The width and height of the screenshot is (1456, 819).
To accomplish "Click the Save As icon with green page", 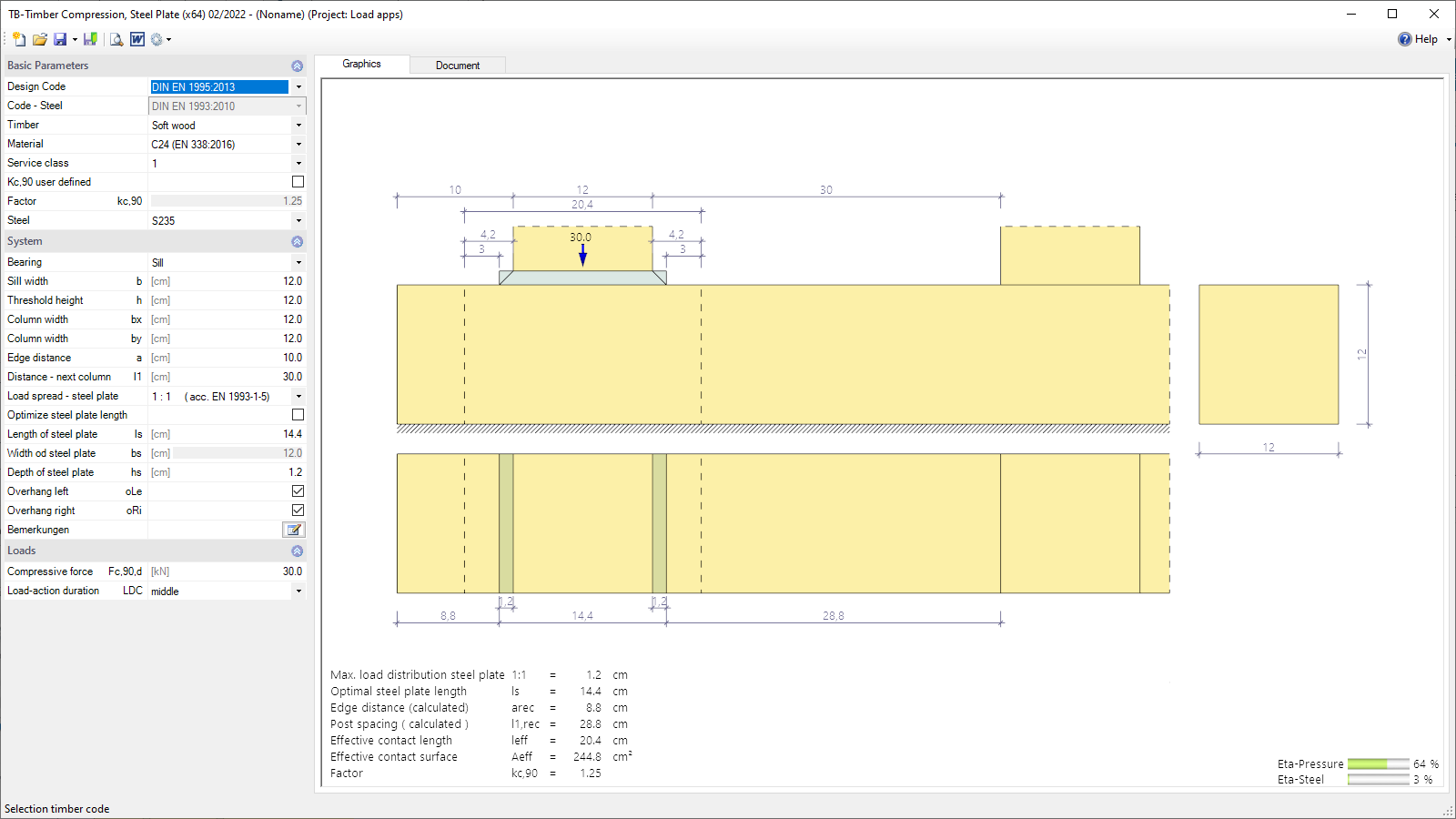I will pos(90,39).
